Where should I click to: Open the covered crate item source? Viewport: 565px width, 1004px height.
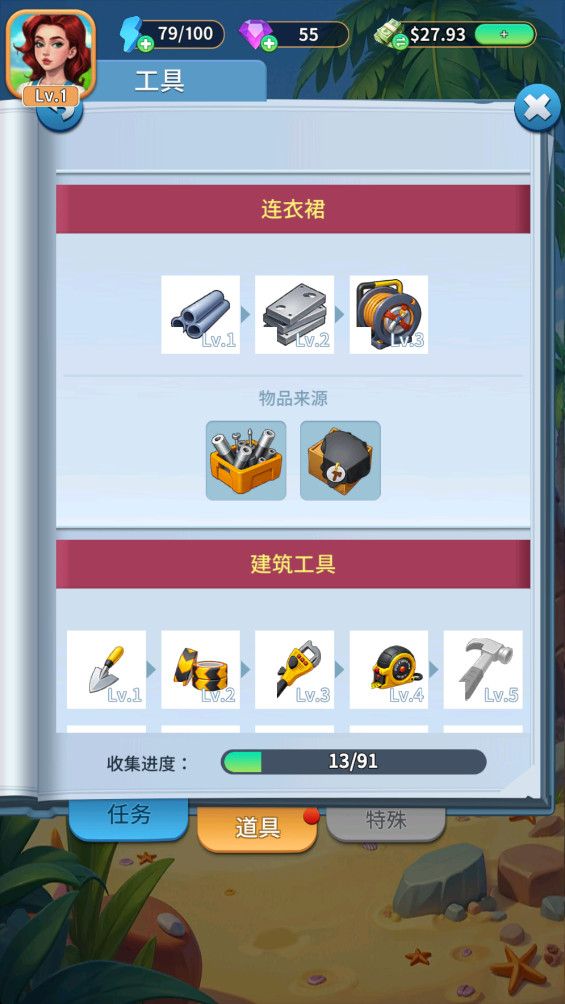pyautogui.click(x=340, y=460)
